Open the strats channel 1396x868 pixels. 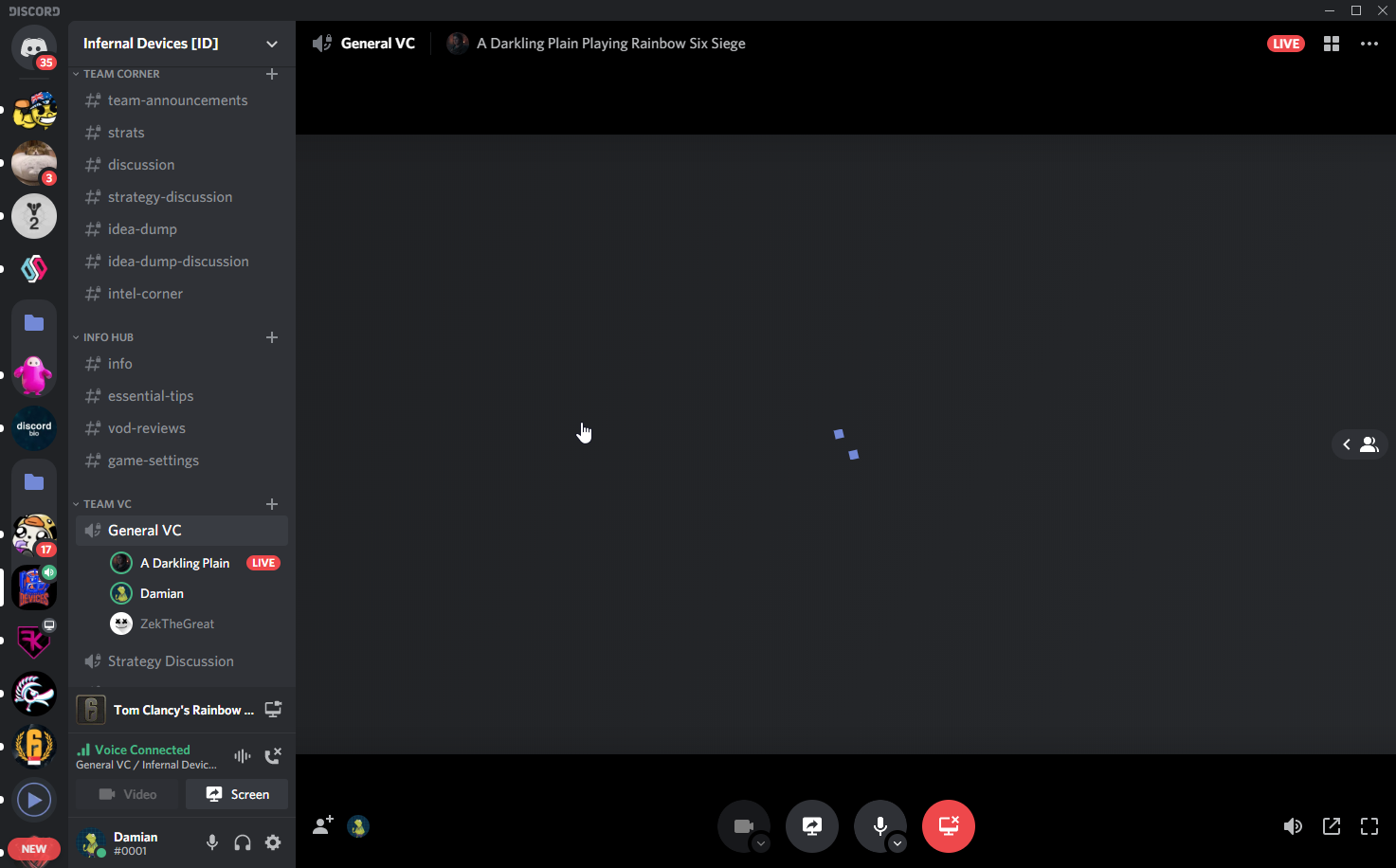point(126,133)
